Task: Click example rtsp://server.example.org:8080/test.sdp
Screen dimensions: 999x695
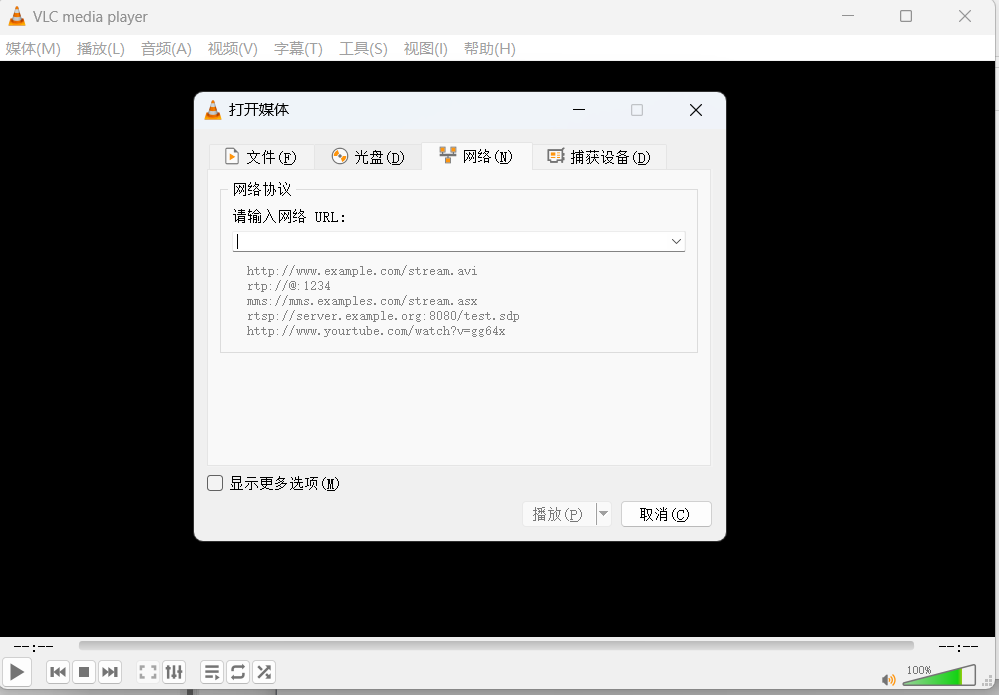Action: click(383, 316)
